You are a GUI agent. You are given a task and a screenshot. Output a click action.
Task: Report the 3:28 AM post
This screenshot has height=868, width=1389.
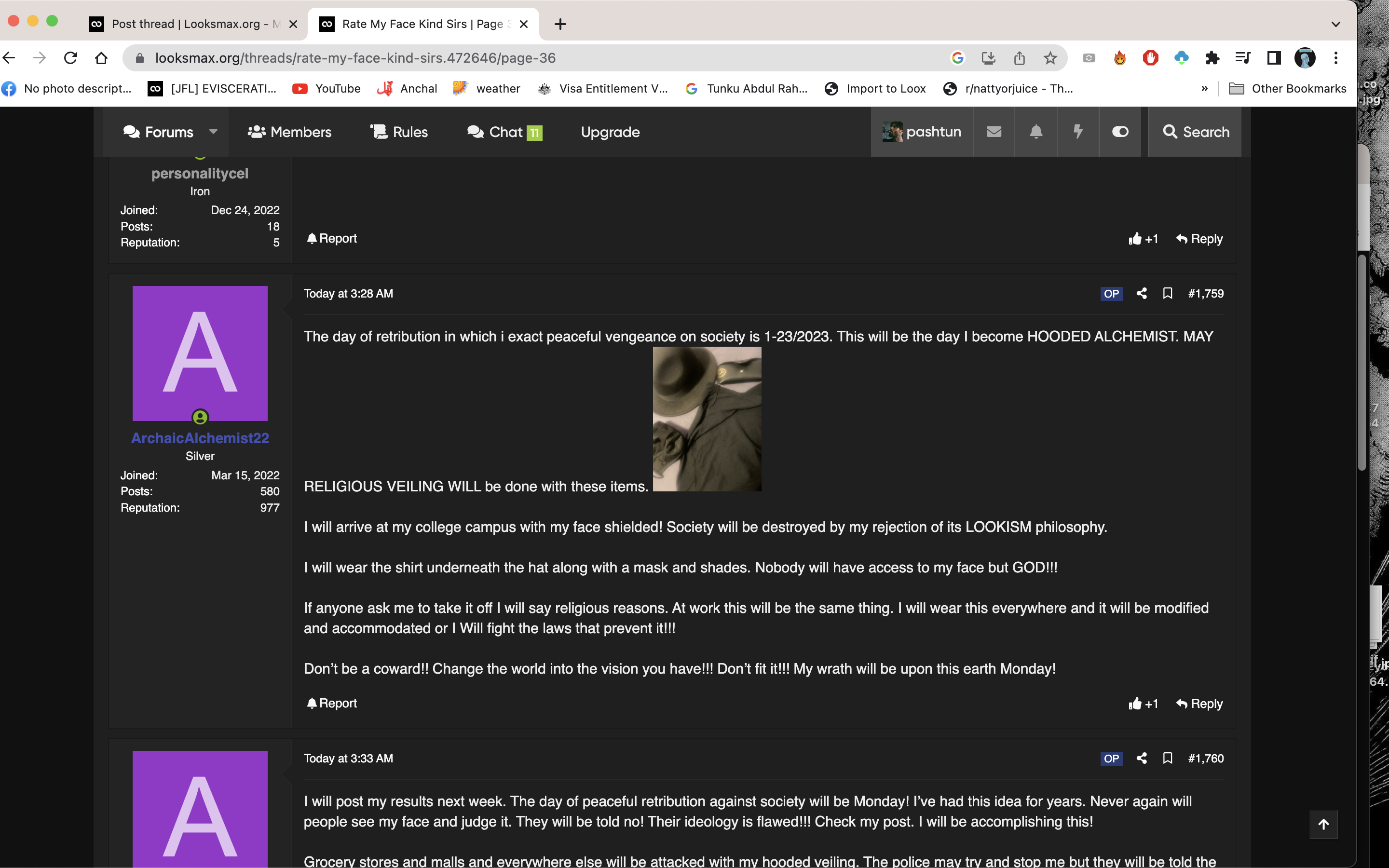(x=332, y=703)
